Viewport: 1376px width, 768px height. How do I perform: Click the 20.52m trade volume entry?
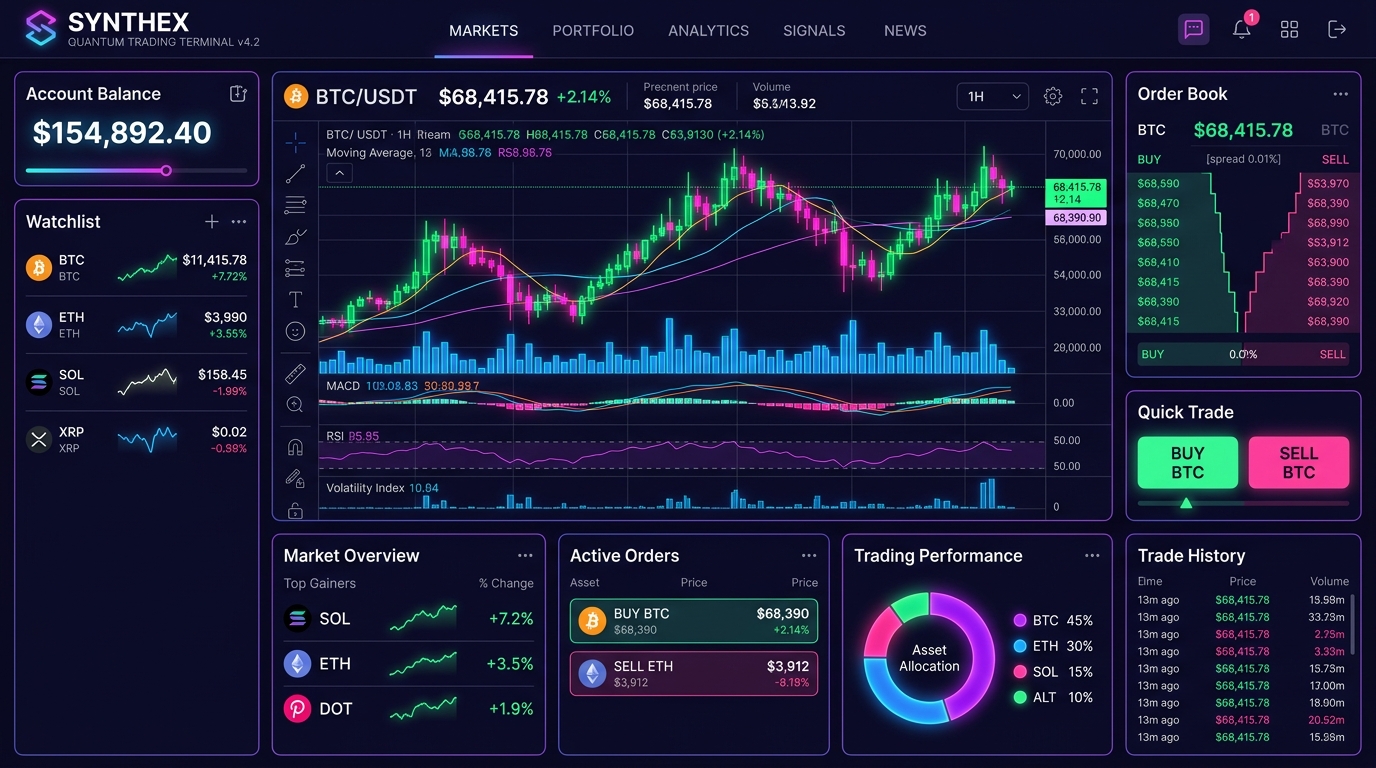point(1327,720)
